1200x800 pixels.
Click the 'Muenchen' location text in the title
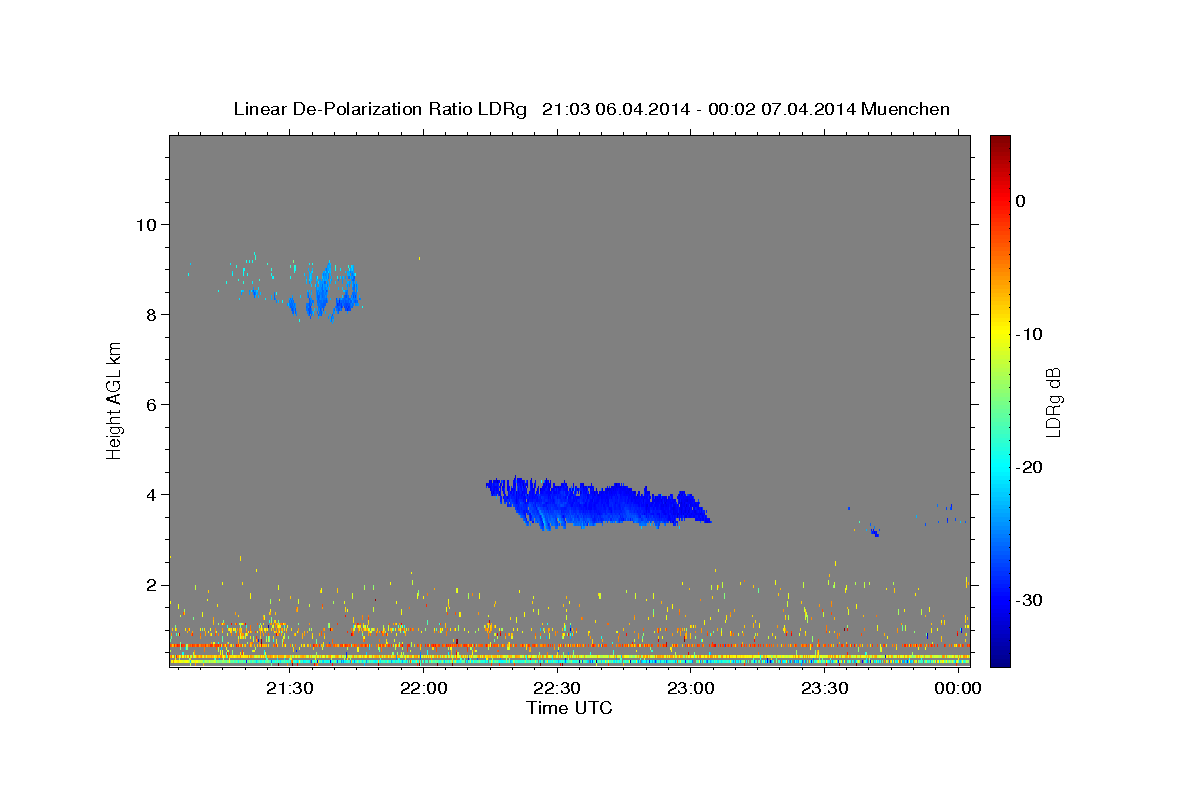point(906,109)
